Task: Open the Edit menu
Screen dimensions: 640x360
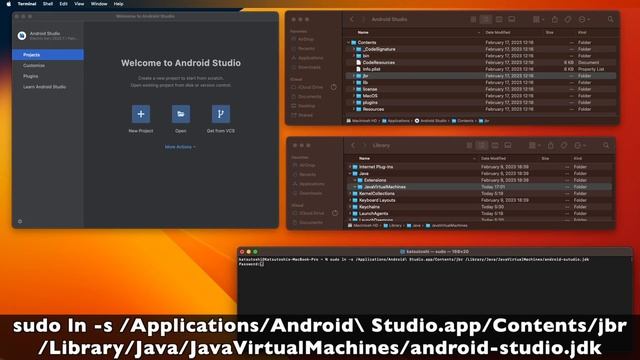Action: point(64,4)
